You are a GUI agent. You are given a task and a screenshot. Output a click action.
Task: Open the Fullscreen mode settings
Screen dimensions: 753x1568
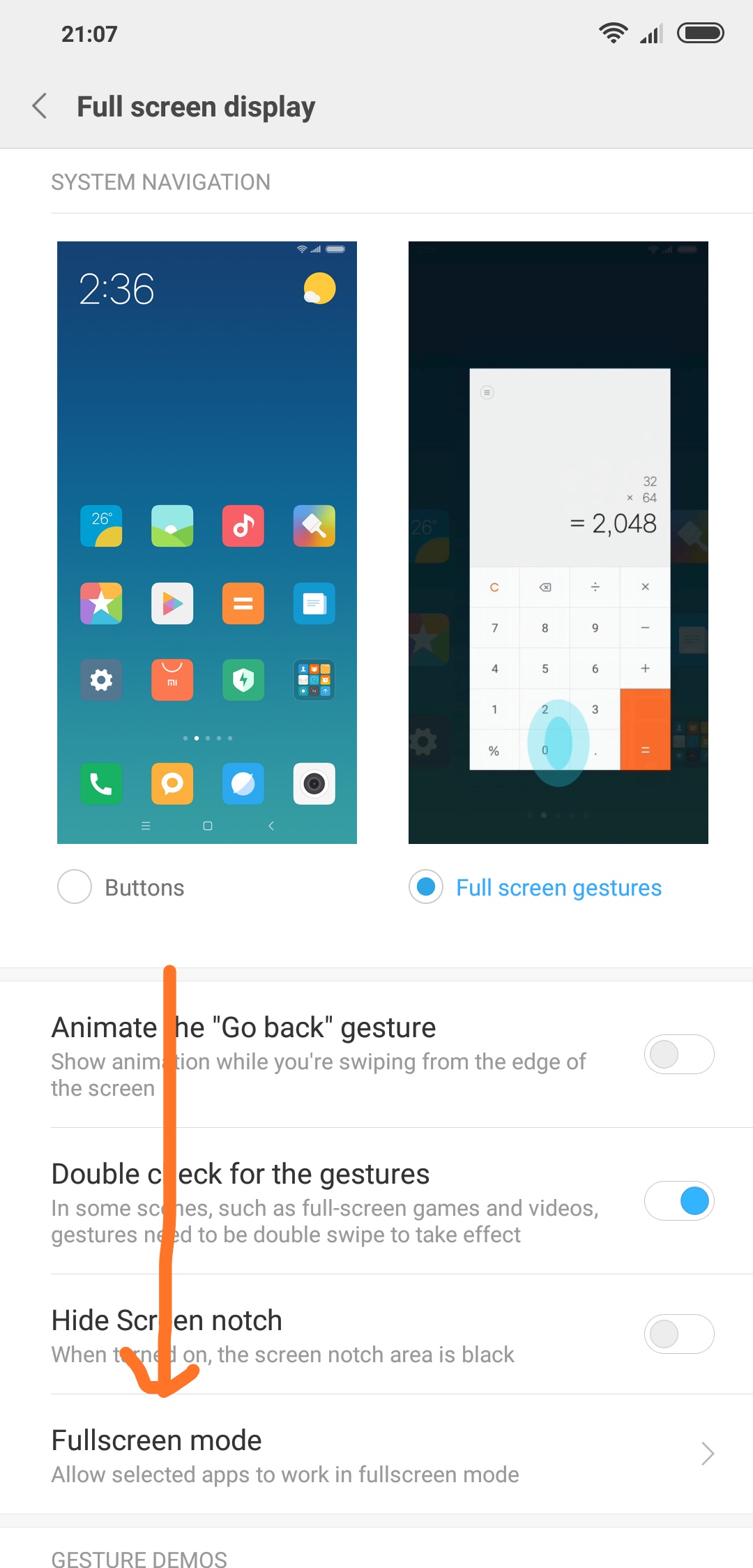(x=376, y=1454)
